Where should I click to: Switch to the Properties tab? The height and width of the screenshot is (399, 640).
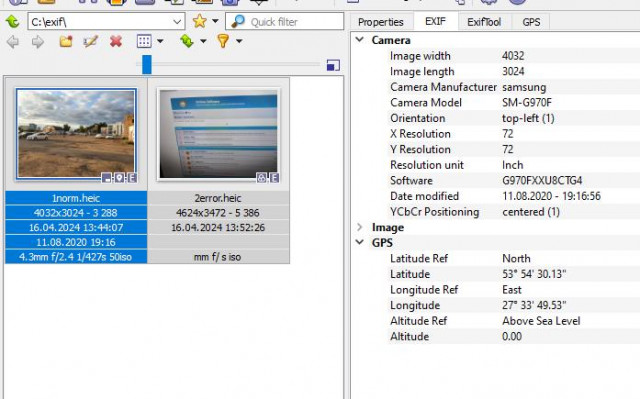tap(380, 22)
